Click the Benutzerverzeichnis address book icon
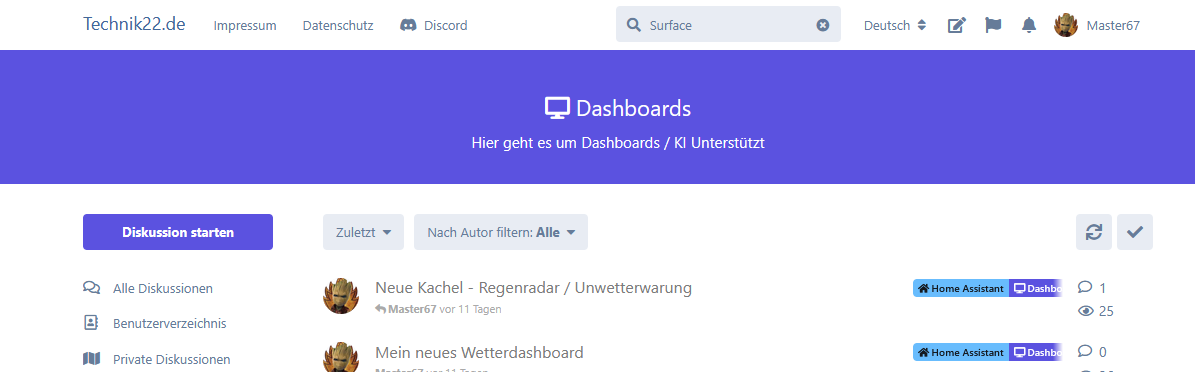The height and width of the screenshot is (372, 1195). 91,323
